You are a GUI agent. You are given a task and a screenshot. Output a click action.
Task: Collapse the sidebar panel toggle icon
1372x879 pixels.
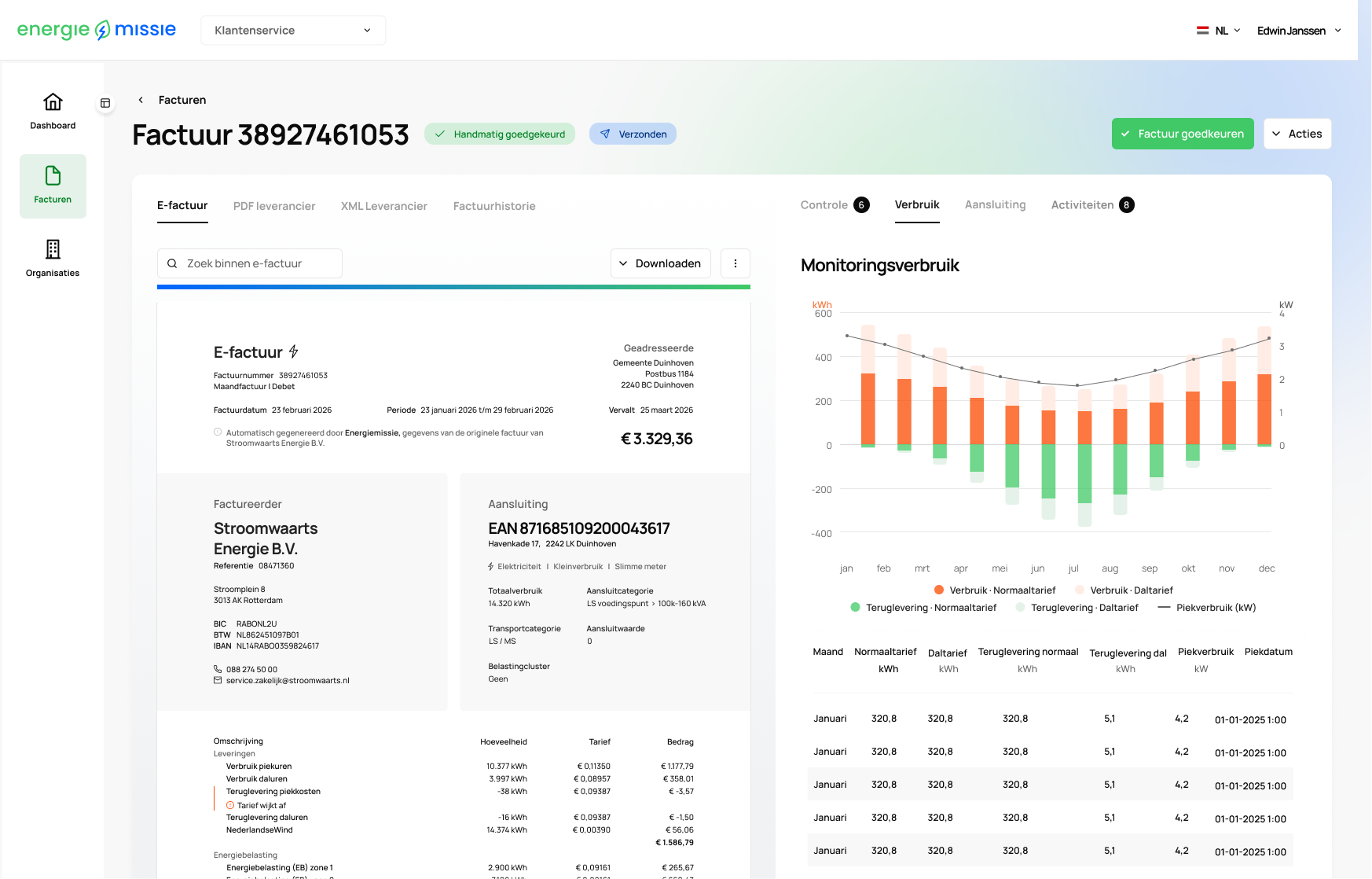[x=105, y=103]
